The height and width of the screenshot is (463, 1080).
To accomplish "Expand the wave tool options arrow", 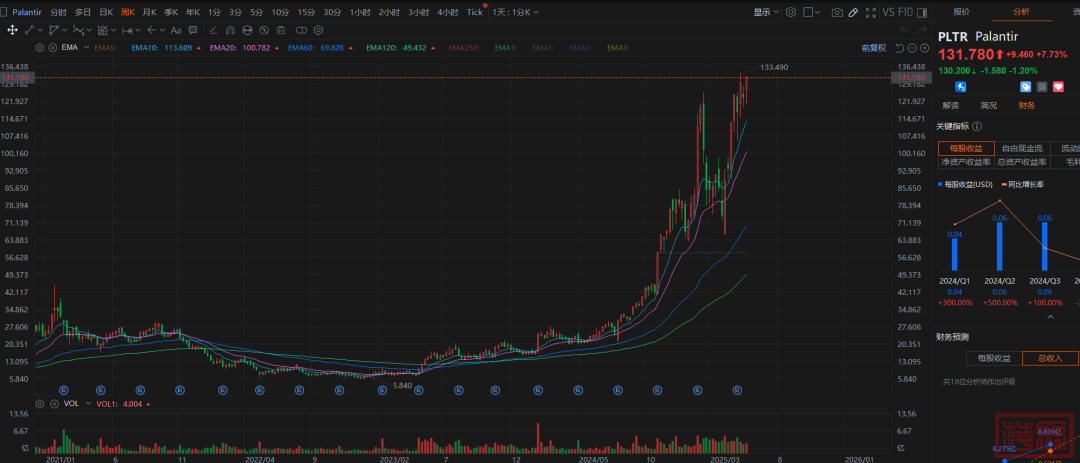I will point(90,30).
